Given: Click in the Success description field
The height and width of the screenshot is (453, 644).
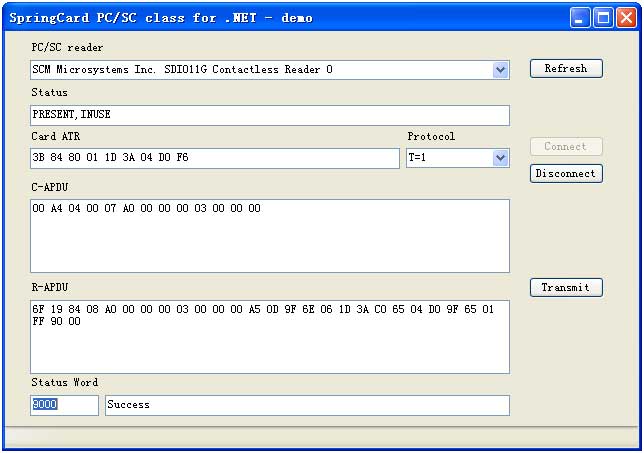Looking at the screenshot, I should (307, 405).
